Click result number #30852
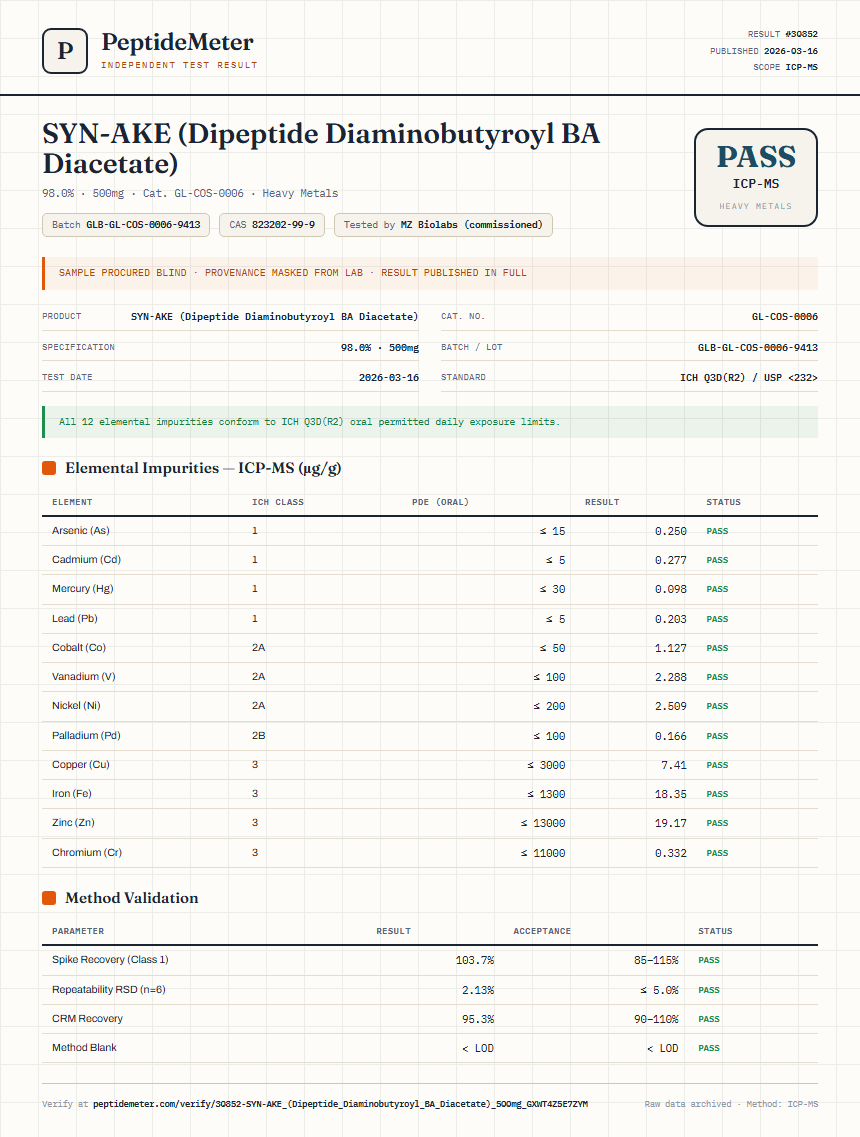The image size is (860, 1137). click(x=801, y=34)
